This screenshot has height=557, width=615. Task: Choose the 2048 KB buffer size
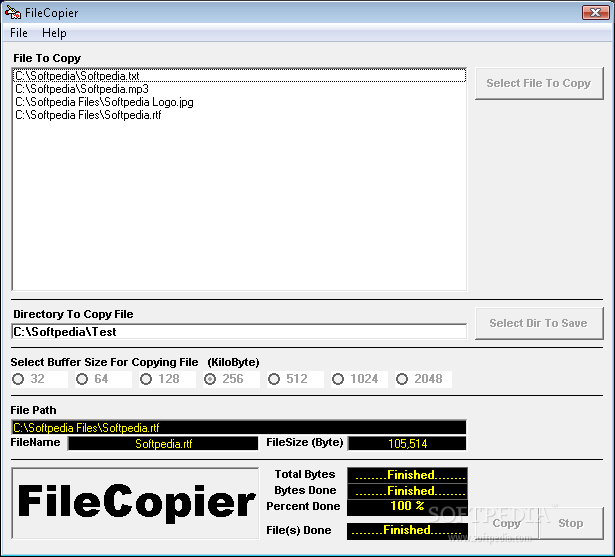(423, 379)
